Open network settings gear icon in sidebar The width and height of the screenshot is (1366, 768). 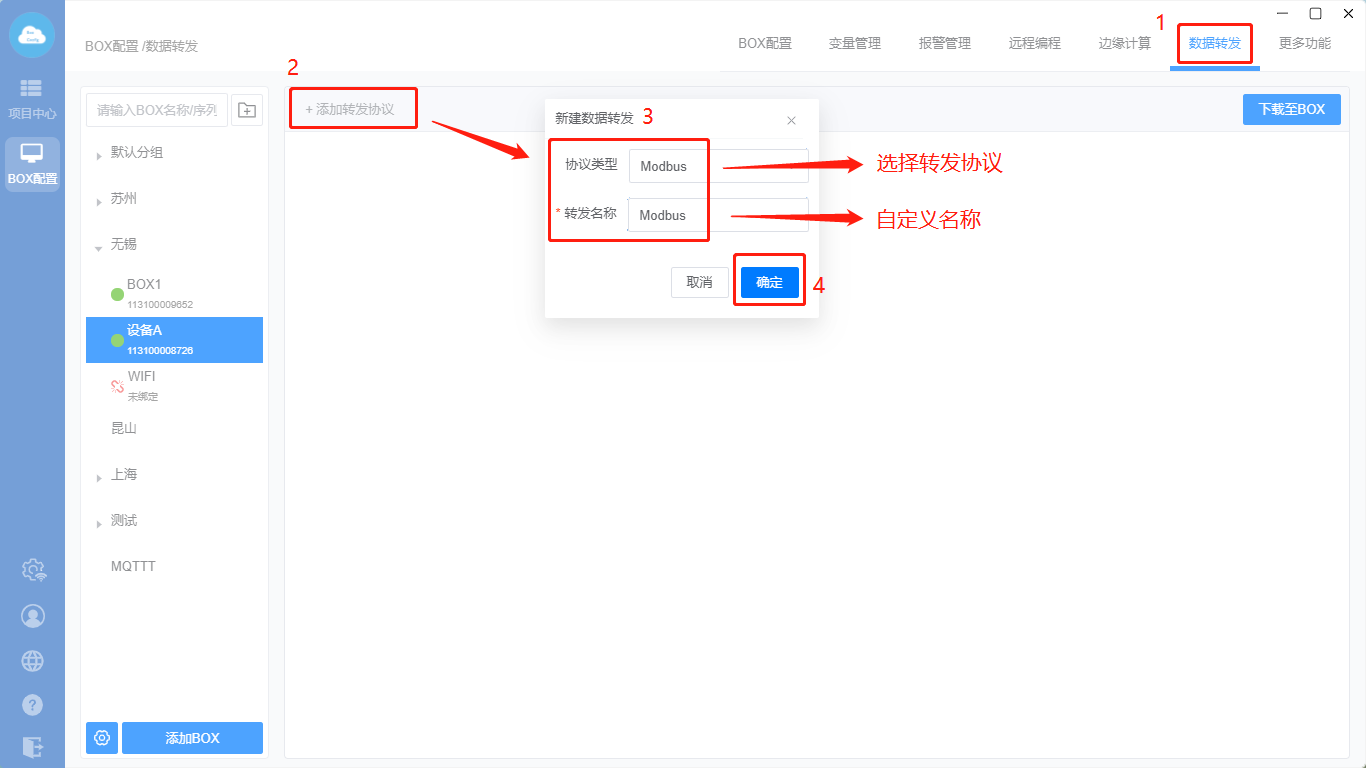(x=33, y=570)
